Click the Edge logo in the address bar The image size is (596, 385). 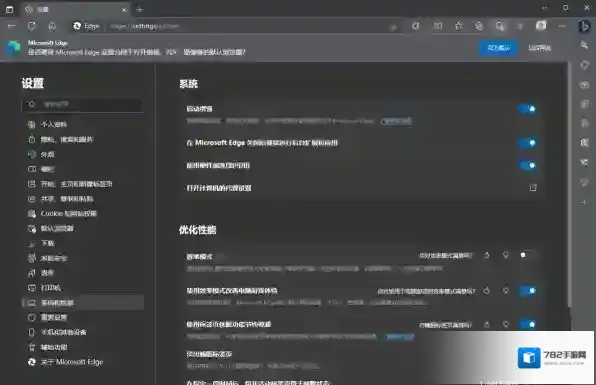tap(77, 26)
